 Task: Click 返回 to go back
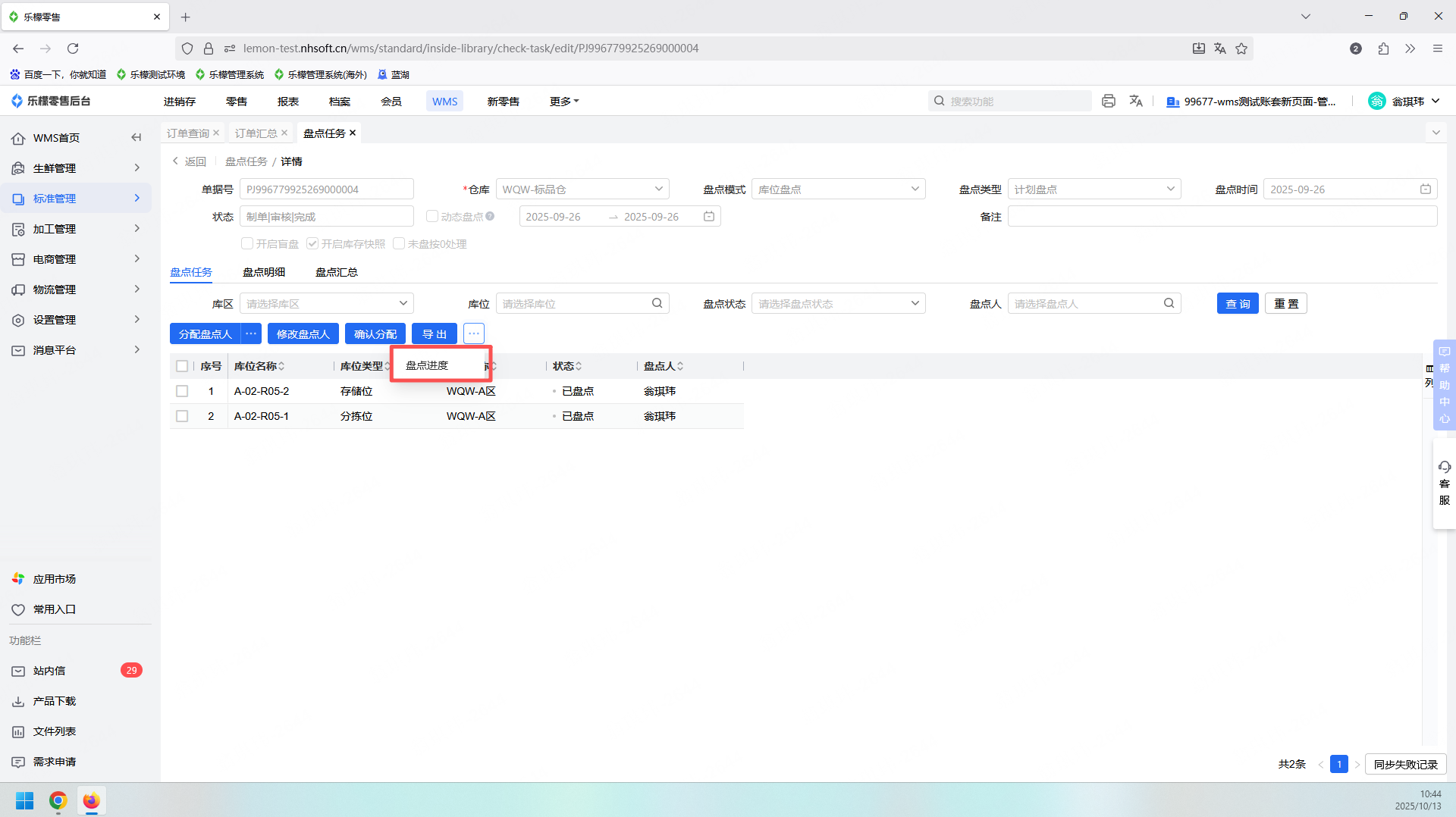(190, 161)
